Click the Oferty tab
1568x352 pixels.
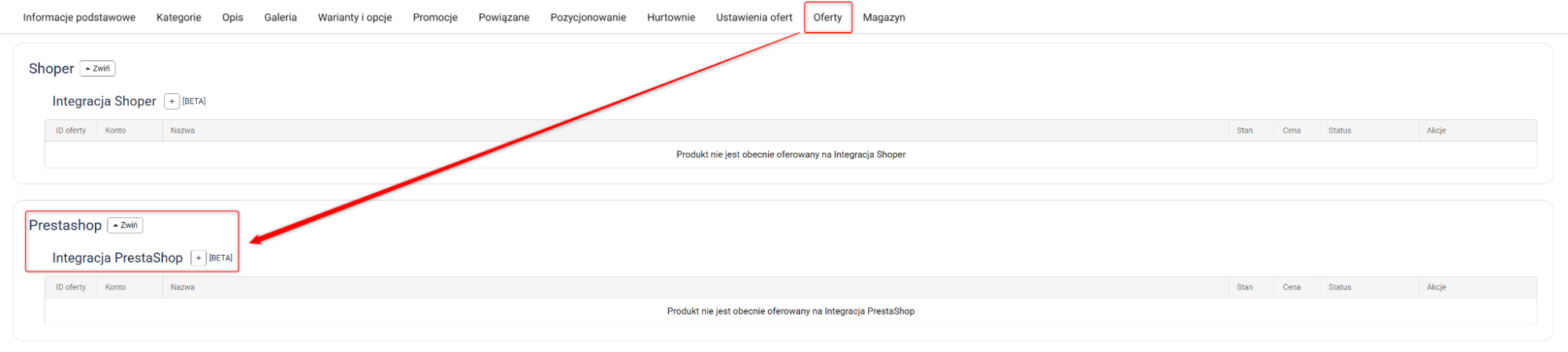pos(828,17)
